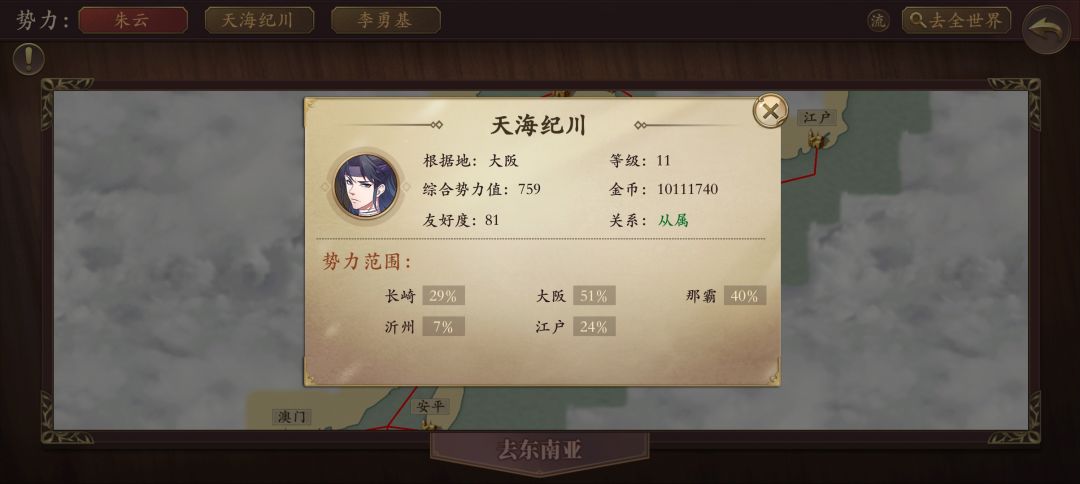Click the 江户 24% influence entry

tap(575, 326)
